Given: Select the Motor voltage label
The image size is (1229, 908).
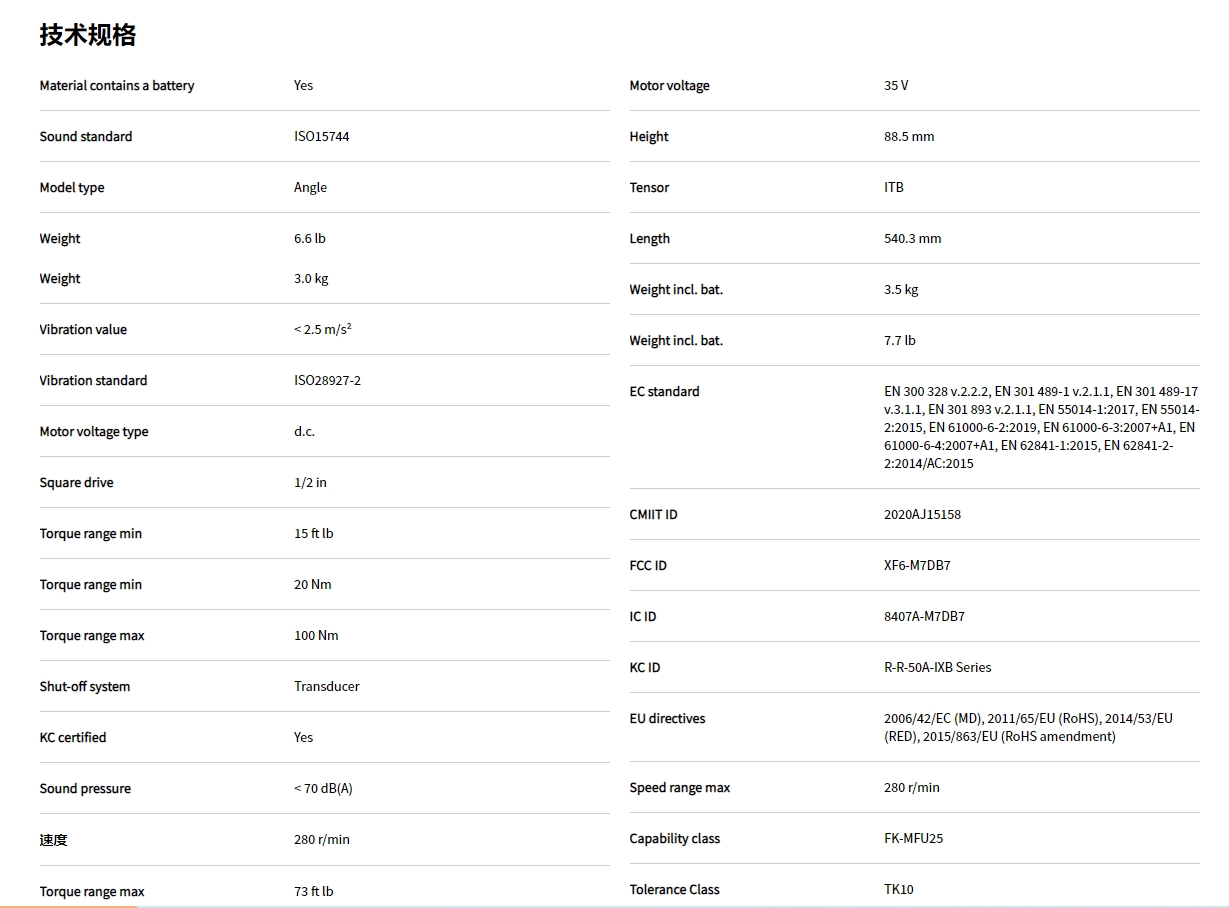Looking at the screenshot, I should coord(669,86).
